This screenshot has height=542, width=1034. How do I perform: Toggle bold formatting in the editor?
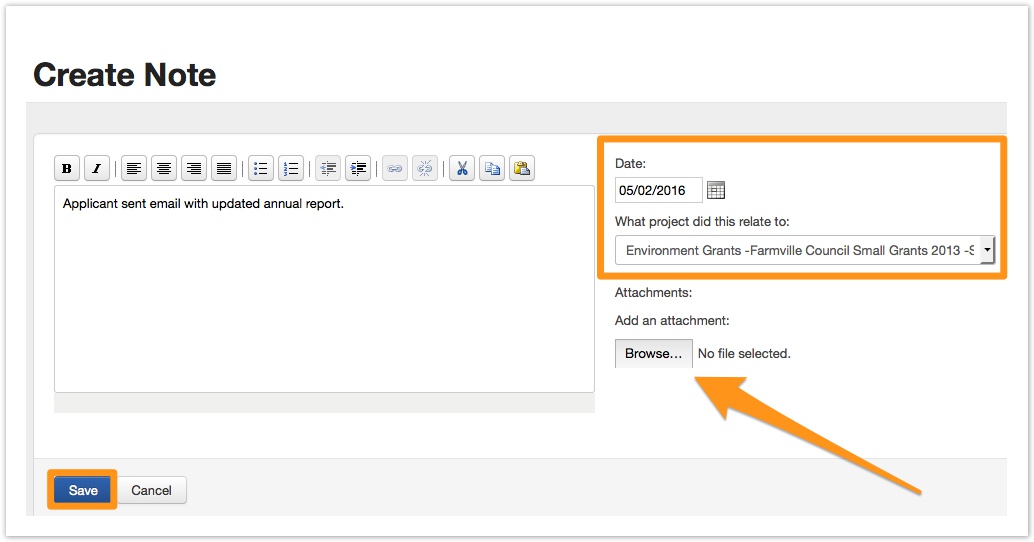click(66, 169)
